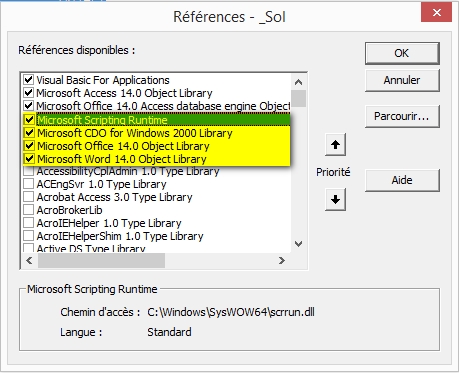Close the Références dialog with X
459x373 pixels.
[436, 13]
